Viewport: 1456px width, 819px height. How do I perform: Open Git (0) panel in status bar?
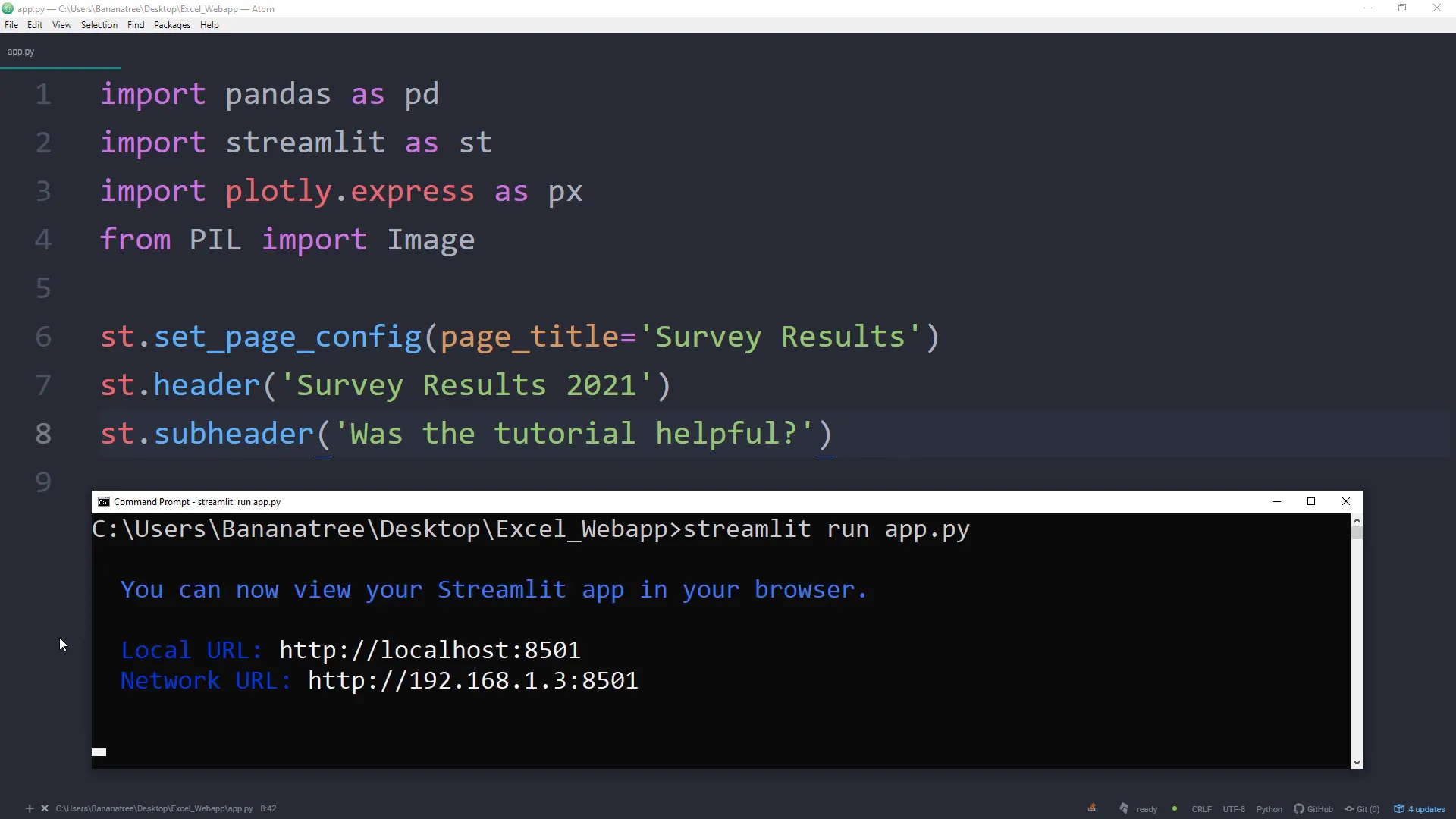1362,809
